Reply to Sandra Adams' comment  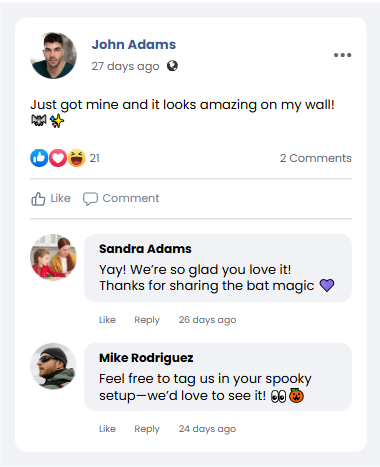[x=147, y=320]
